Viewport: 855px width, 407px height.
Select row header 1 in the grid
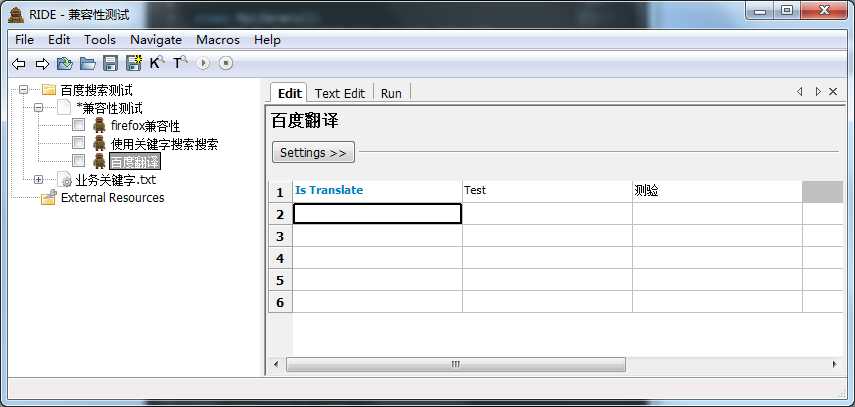(280, 192)
